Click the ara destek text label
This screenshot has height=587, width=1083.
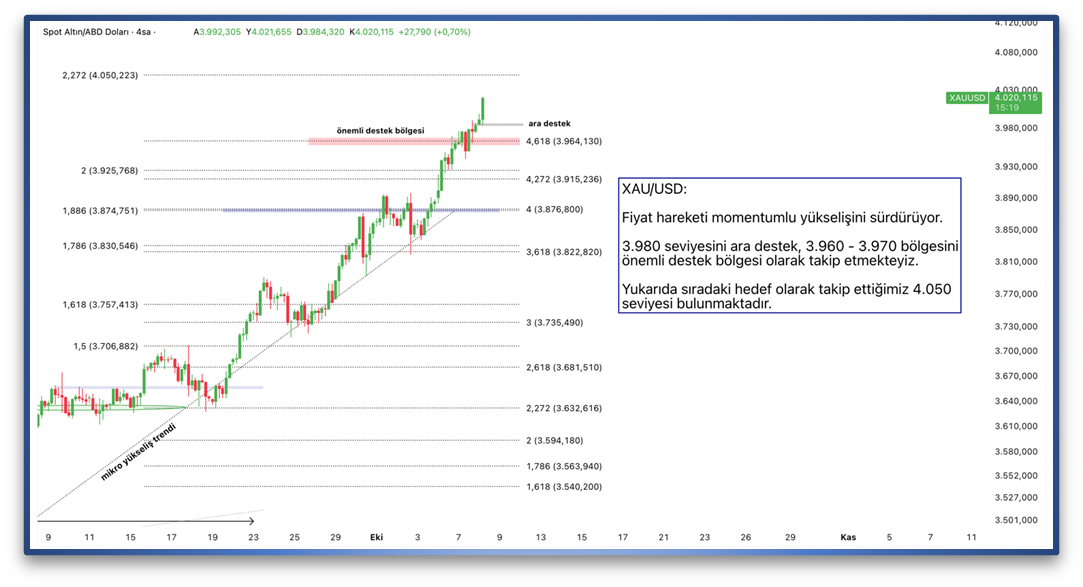click(x=549, y=124)
